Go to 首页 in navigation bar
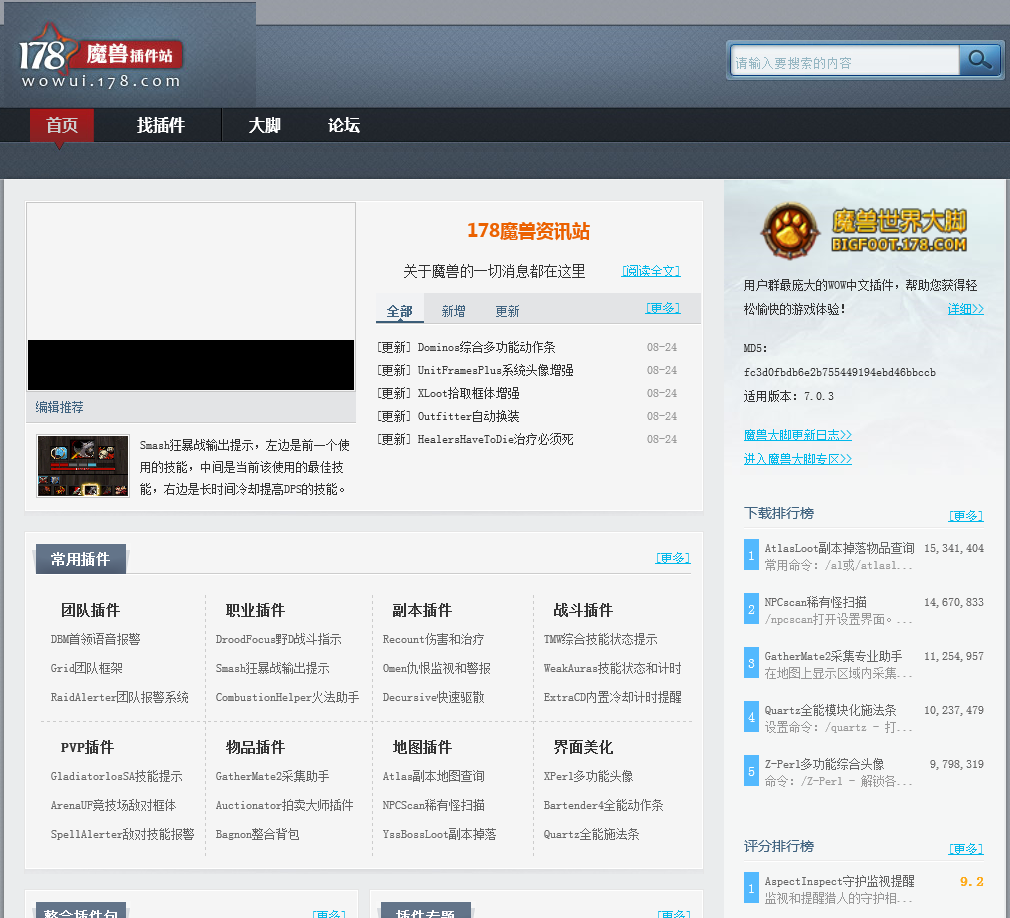This screenshot has width=1010, height=918. [62, 125]
